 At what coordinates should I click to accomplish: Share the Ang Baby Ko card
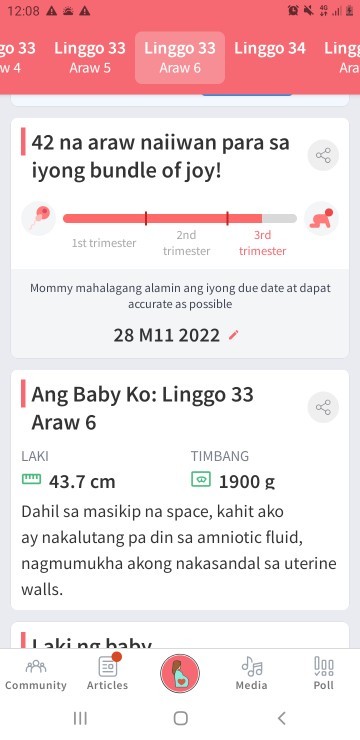pos(323,407)
